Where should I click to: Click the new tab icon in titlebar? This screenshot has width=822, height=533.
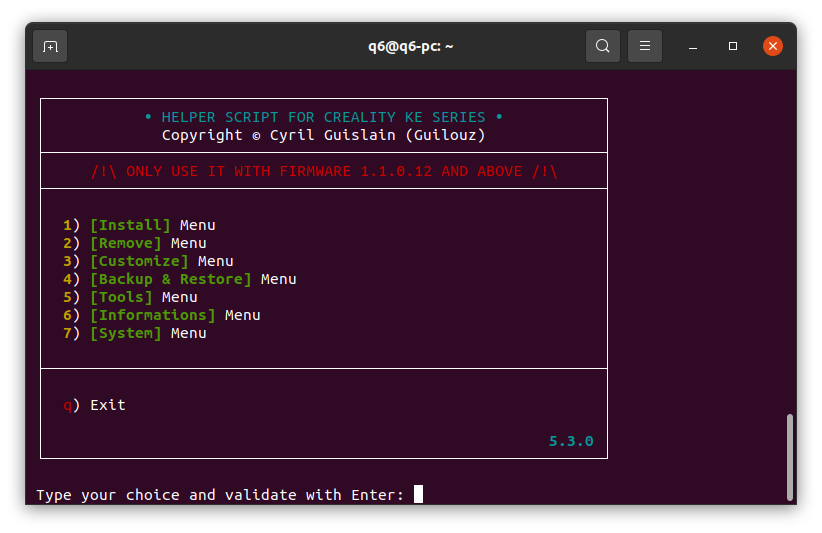50,46
